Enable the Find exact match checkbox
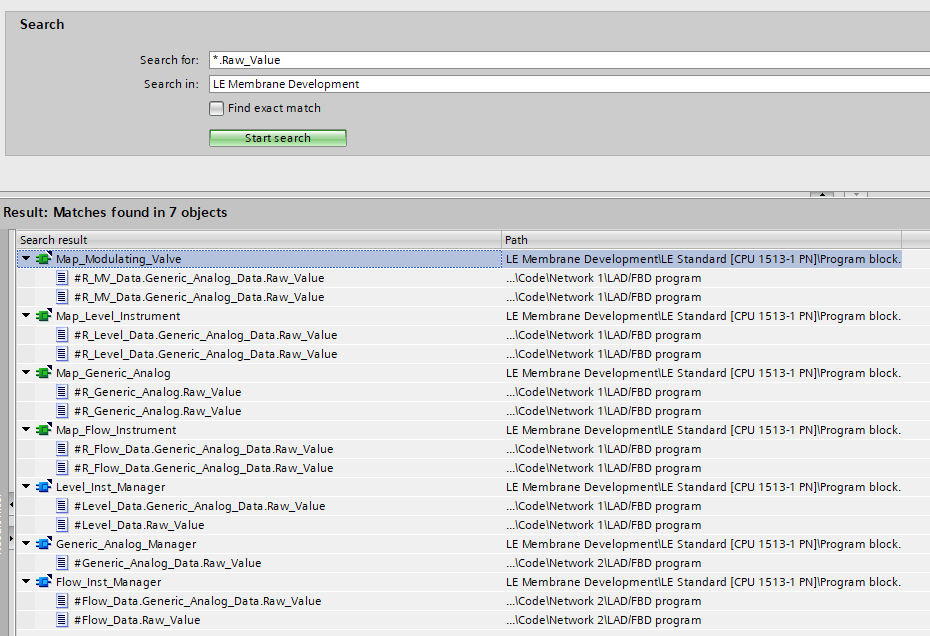This screenshot has height=636, width=930. click(x=216, y=108)
